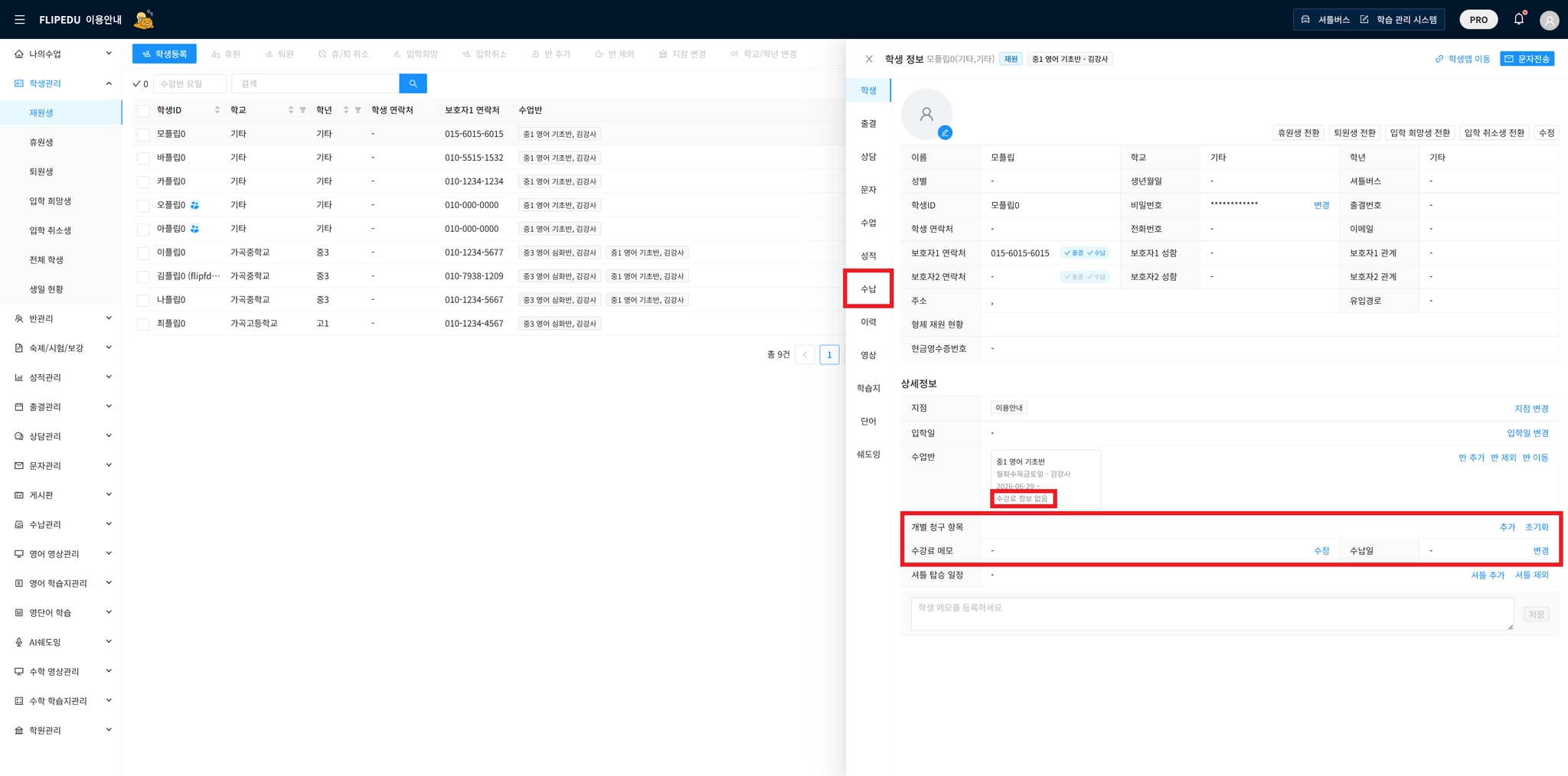
Task: Check the 이플립0 row checkbox
Action: (x=143, y=253)
